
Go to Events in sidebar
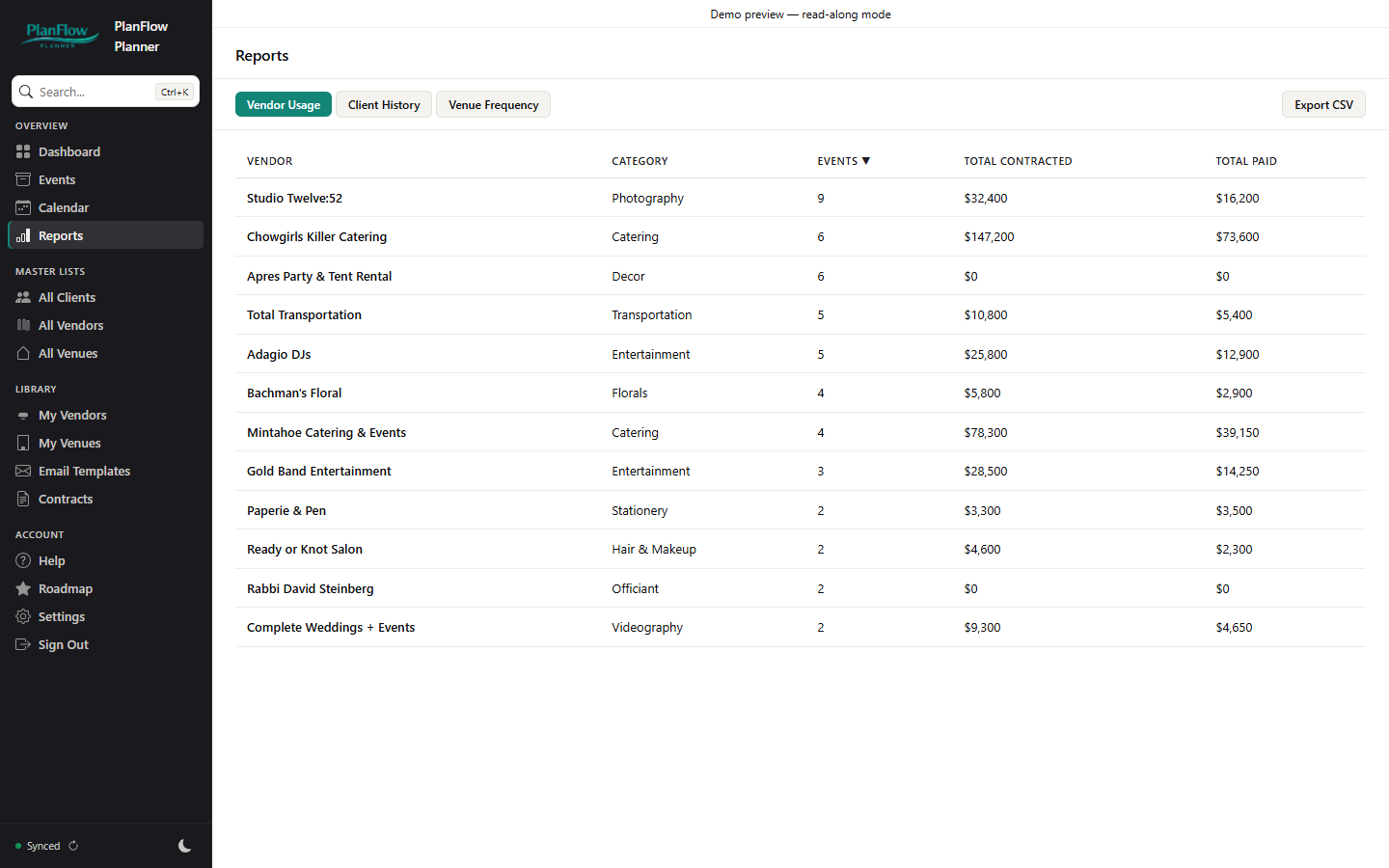(x=105, y=179)
